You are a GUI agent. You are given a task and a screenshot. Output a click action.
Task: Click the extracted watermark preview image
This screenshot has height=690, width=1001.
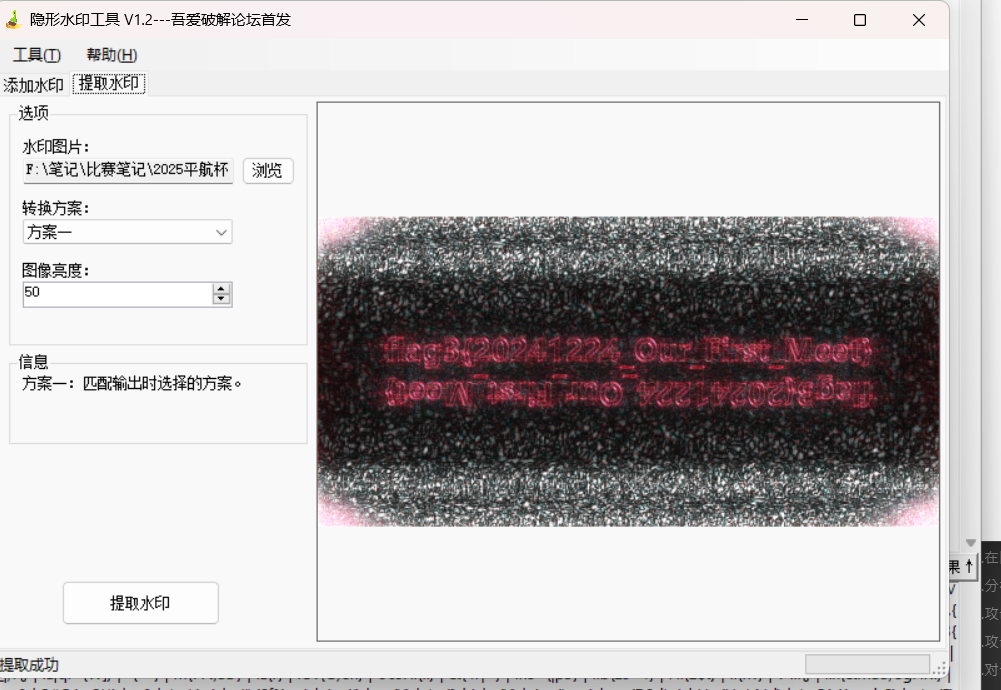tap(628, 371)
